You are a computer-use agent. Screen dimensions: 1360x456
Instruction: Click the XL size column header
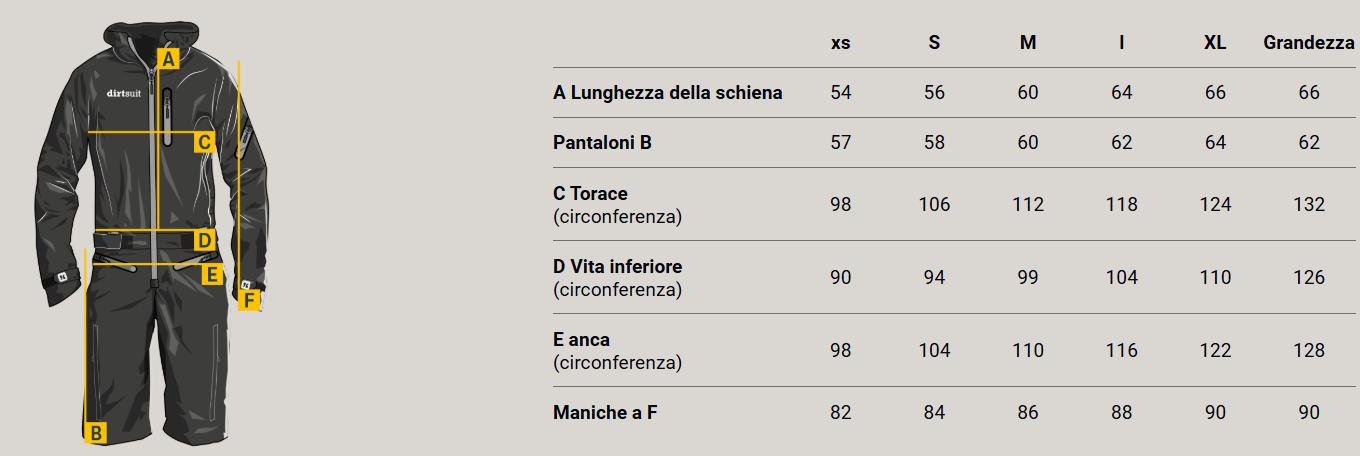click(1215, 43)
